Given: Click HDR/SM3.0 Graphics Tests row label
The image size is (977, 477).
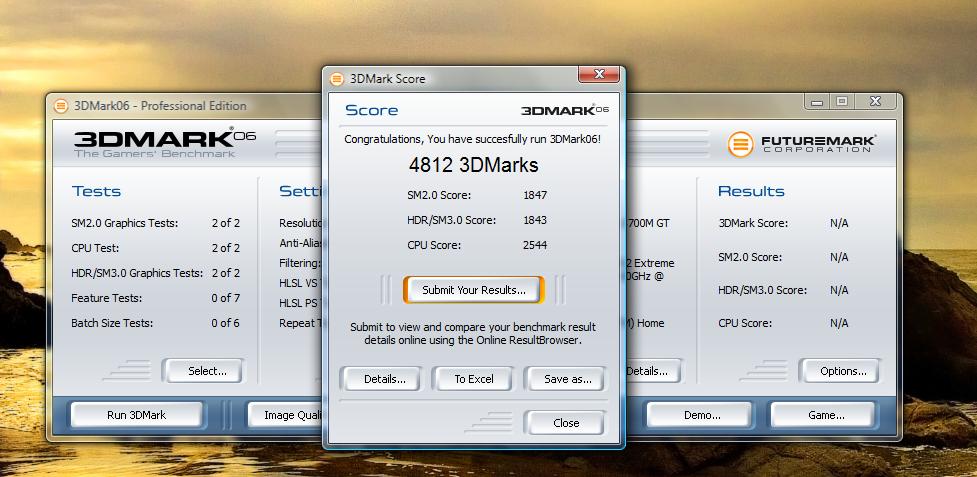Looking at the screenshot, I should (x=137, y=273).
